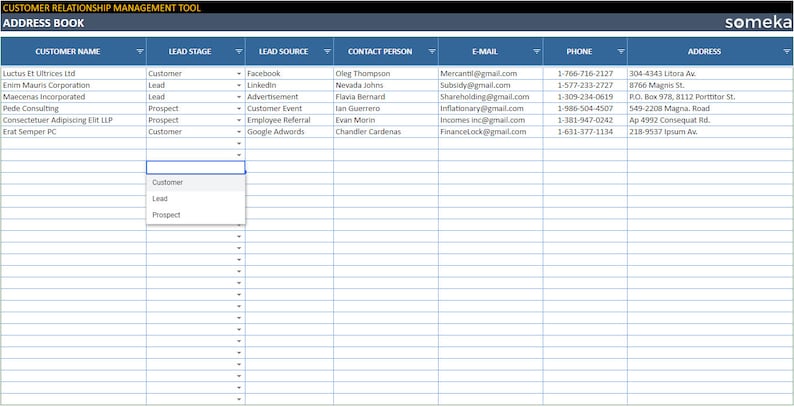Select phone number 1-577-233-2727
794x407 pixels.
585,86
